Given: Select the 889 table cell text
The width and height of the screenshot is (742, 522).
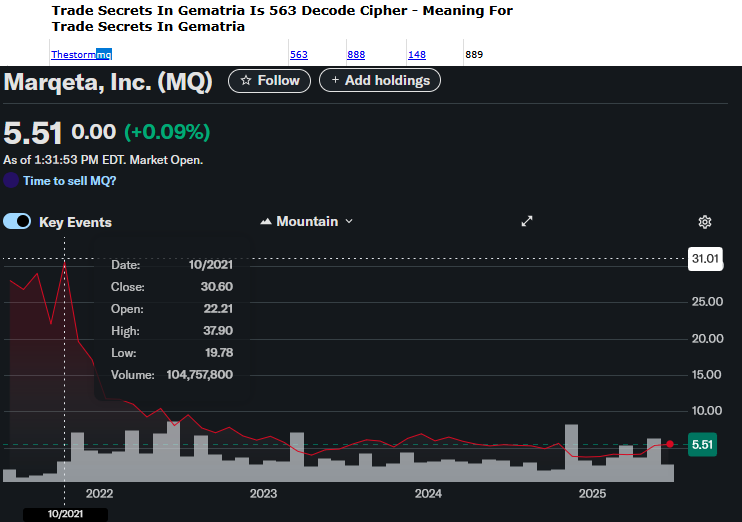Looking at the screenshot, I should (x=474, y=54).
